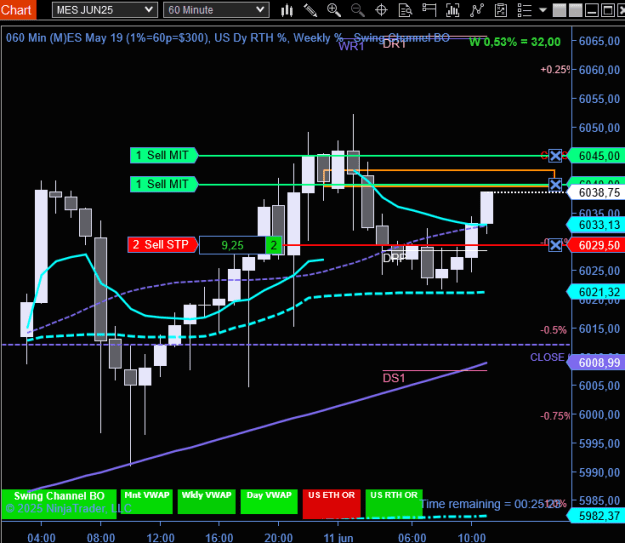This screenshot has width=625, height=543.
Task: Click the 9,25 position profit box
Action: (x=232, y=245)
